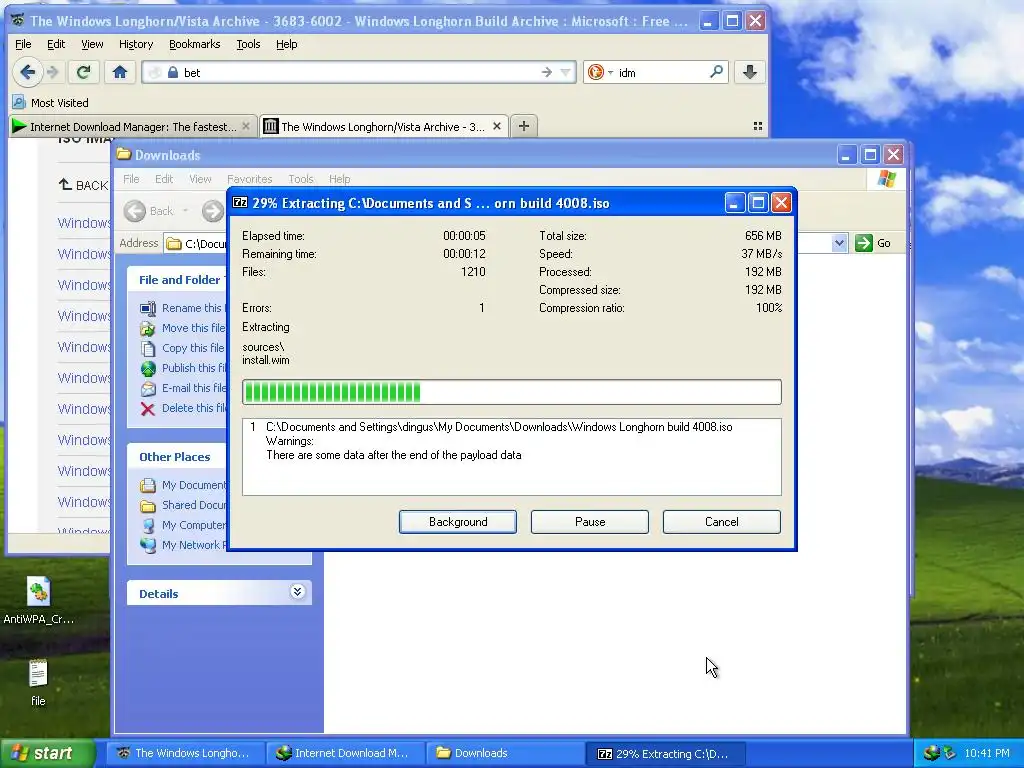
Task: Close the Windows Longhorn/Vista Archive tab
Action: pos(496,126)
